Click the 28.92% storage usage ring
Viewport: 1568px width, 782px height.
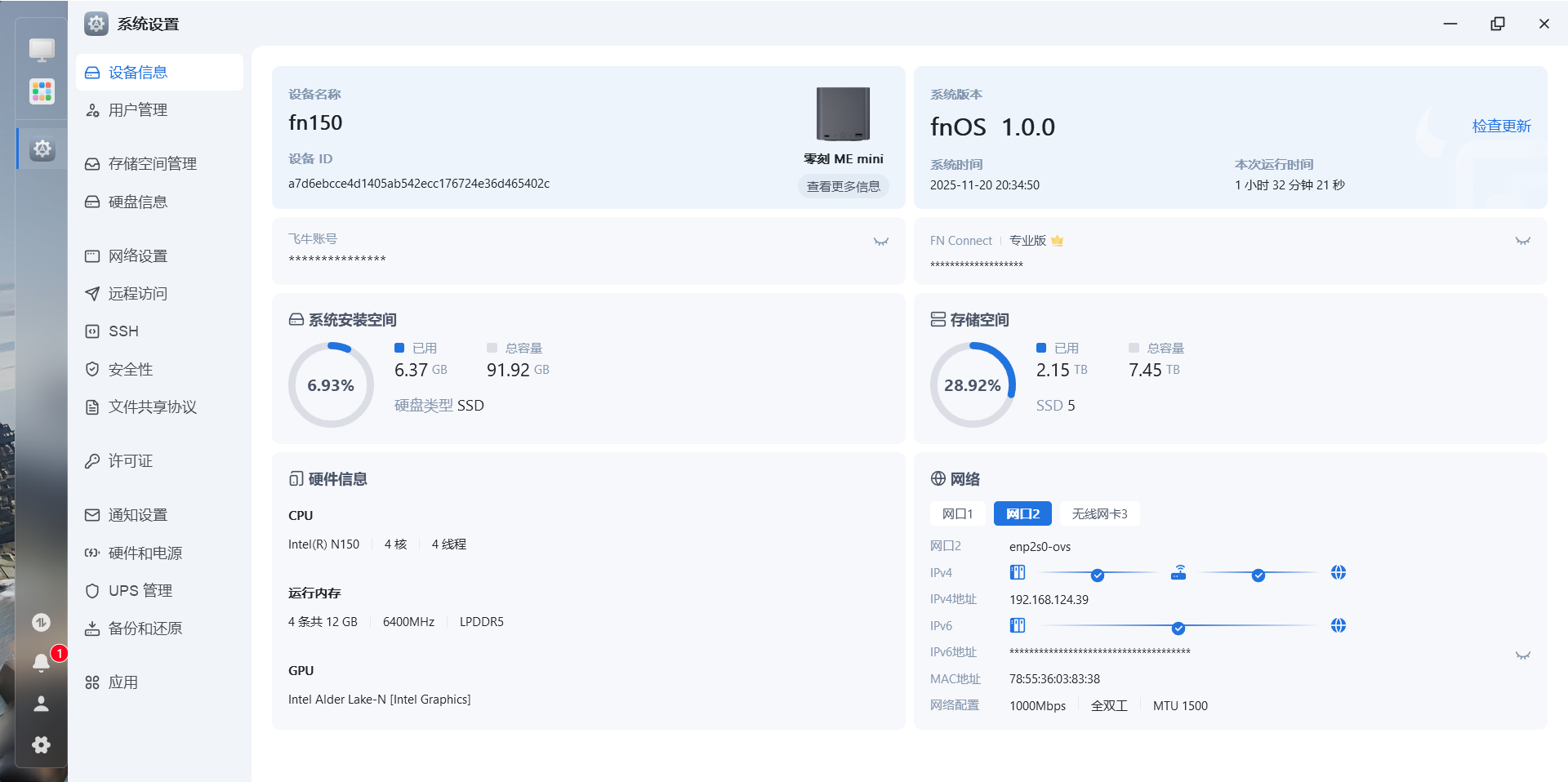point(973,385)
